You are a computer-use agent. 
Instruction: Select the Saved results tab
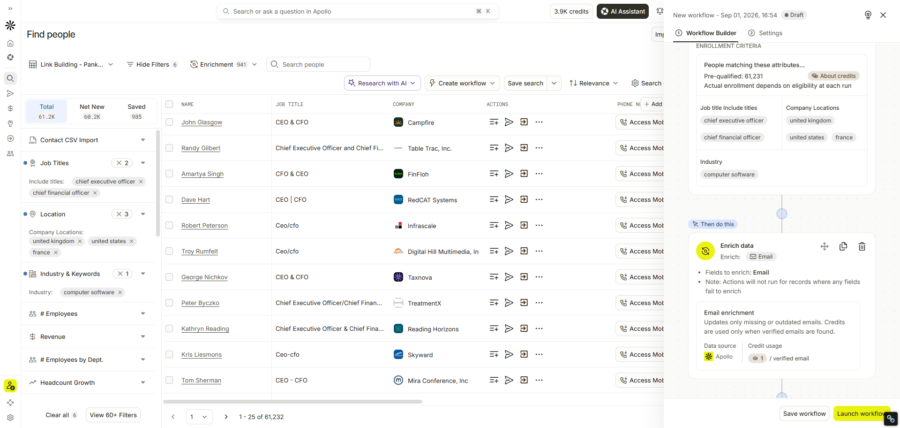point(136,111)
